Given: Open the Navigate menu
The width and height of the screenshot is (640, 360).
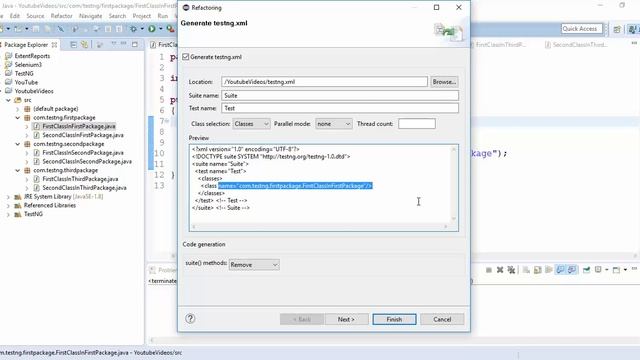Looking at the screenshot, I should (x=90, y=16).
